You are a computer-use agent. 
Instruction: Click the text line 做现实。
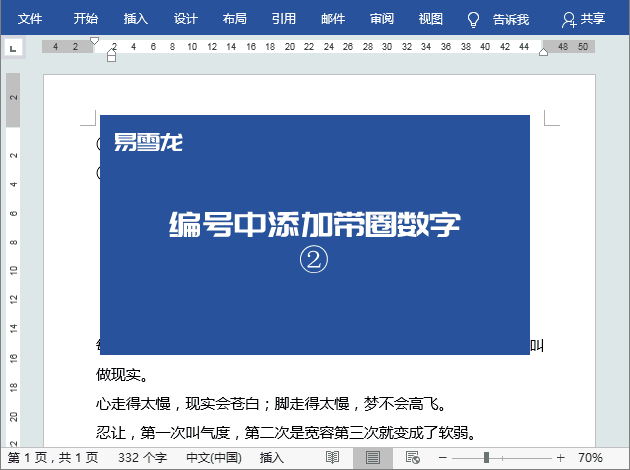122,375
